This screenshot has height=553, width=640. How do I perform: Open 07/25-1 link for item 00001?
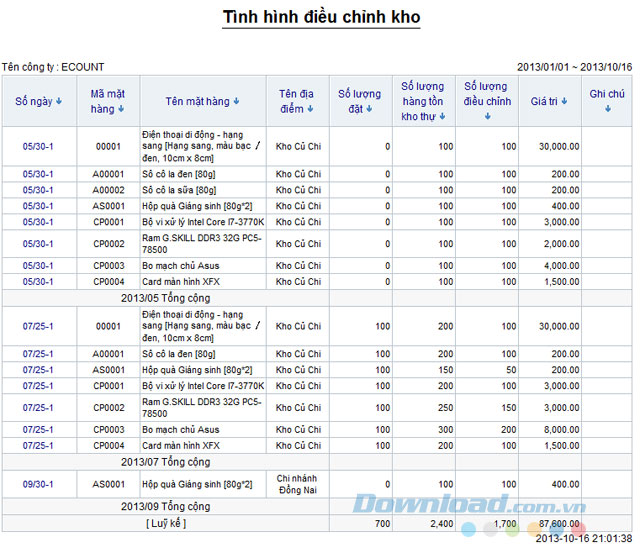[38, 326]
